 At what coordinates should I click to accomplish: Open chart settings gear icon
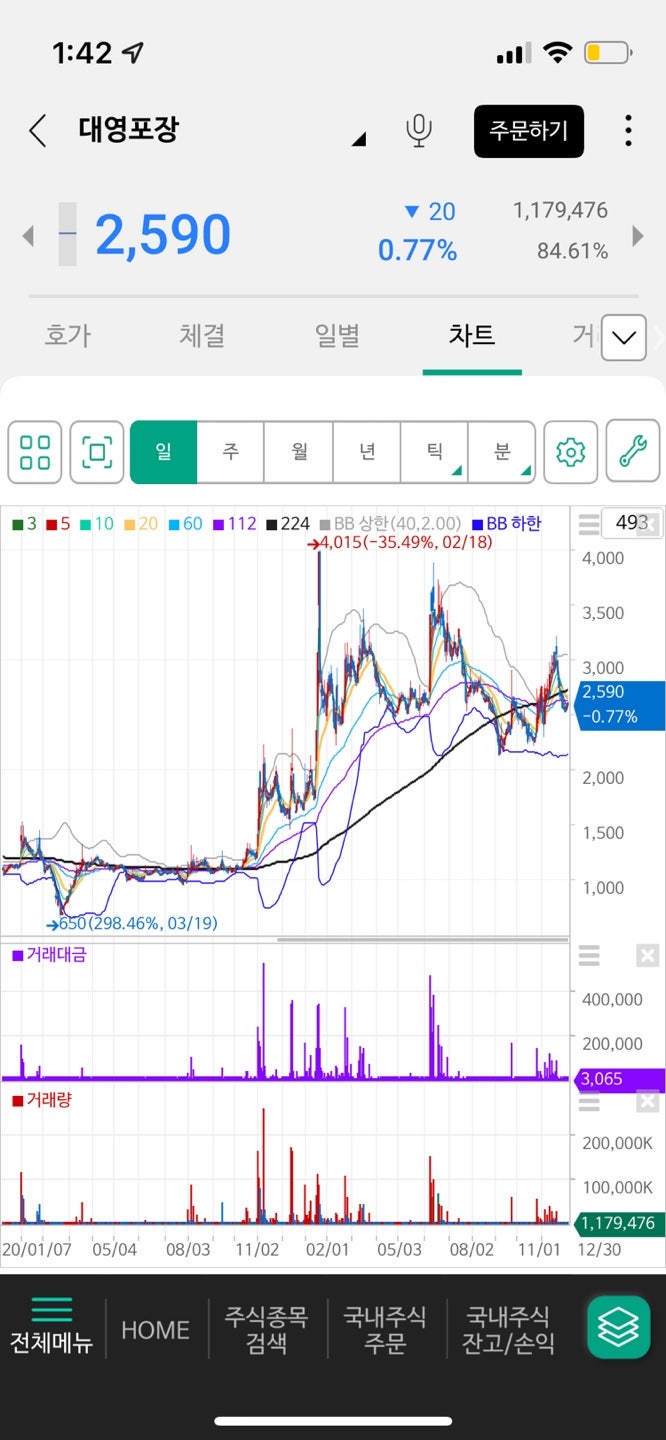click(x=570, y=452)
